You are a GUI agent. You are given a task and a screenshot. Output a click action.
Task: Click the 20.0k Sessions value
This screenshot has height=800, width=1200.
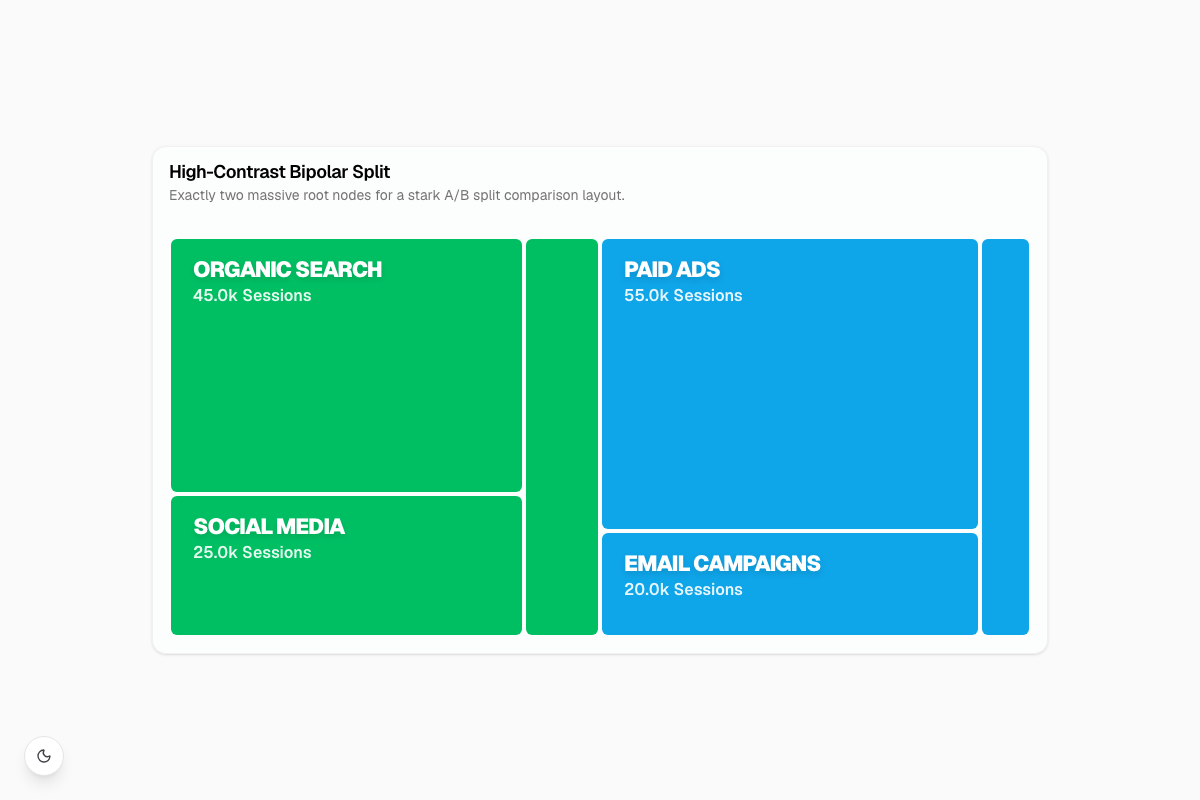pos(683,590)
